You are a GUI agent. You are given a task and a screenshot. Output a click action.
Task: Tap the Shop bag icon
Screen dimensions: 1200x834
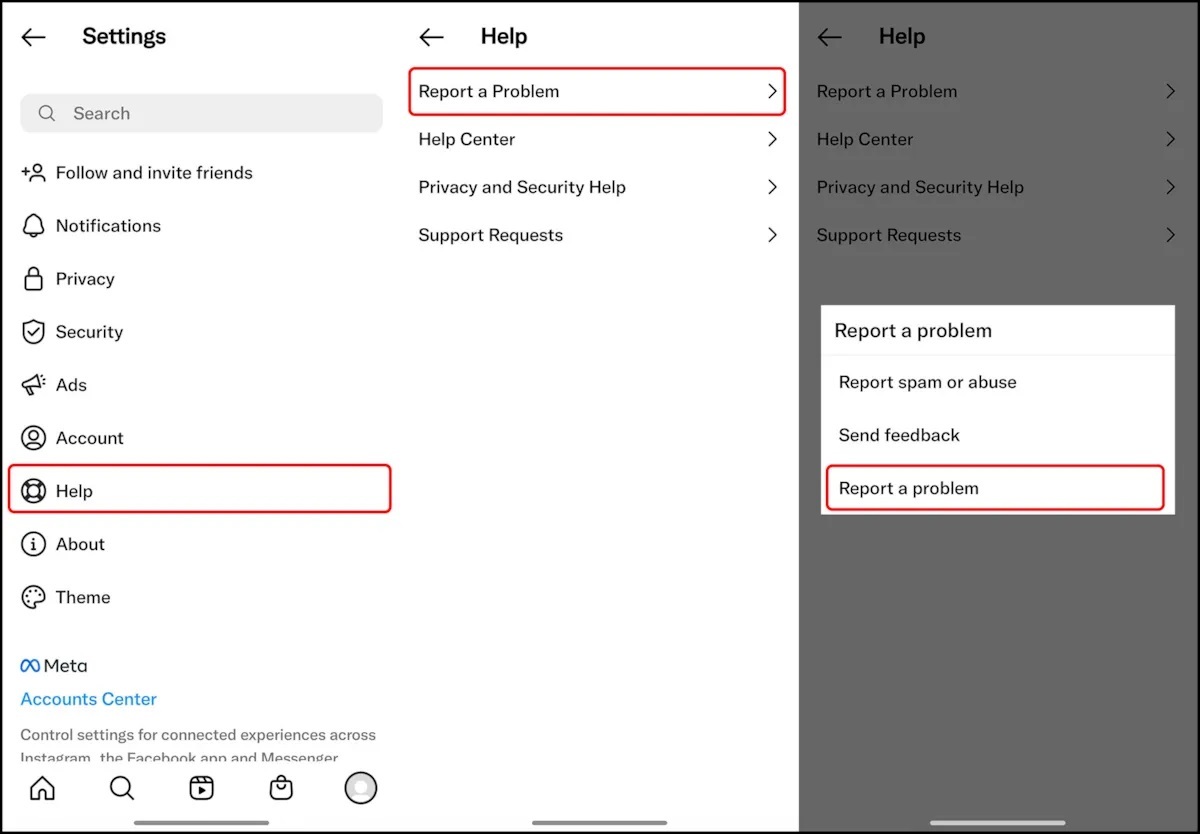coord(281,788)
